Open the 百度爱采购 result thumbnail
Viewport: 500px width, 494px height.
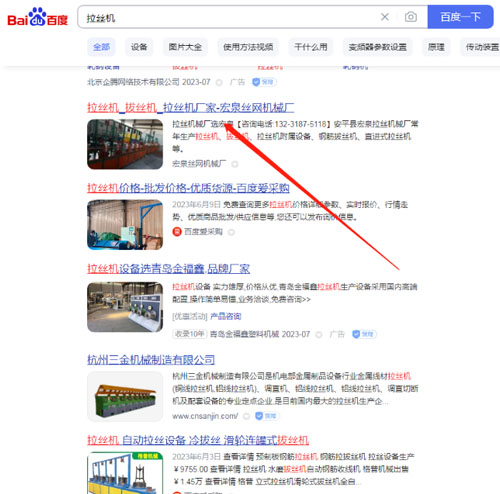tap(125, 225)
